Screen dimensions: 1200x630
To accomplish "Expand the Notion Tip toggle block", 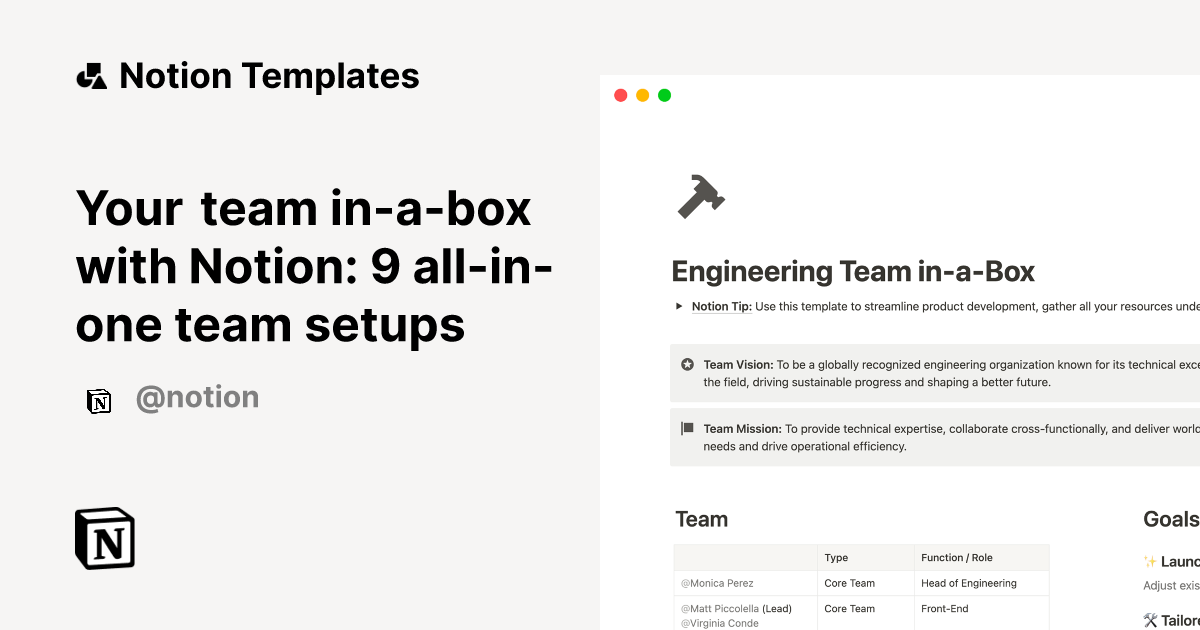I will [677, 306].
